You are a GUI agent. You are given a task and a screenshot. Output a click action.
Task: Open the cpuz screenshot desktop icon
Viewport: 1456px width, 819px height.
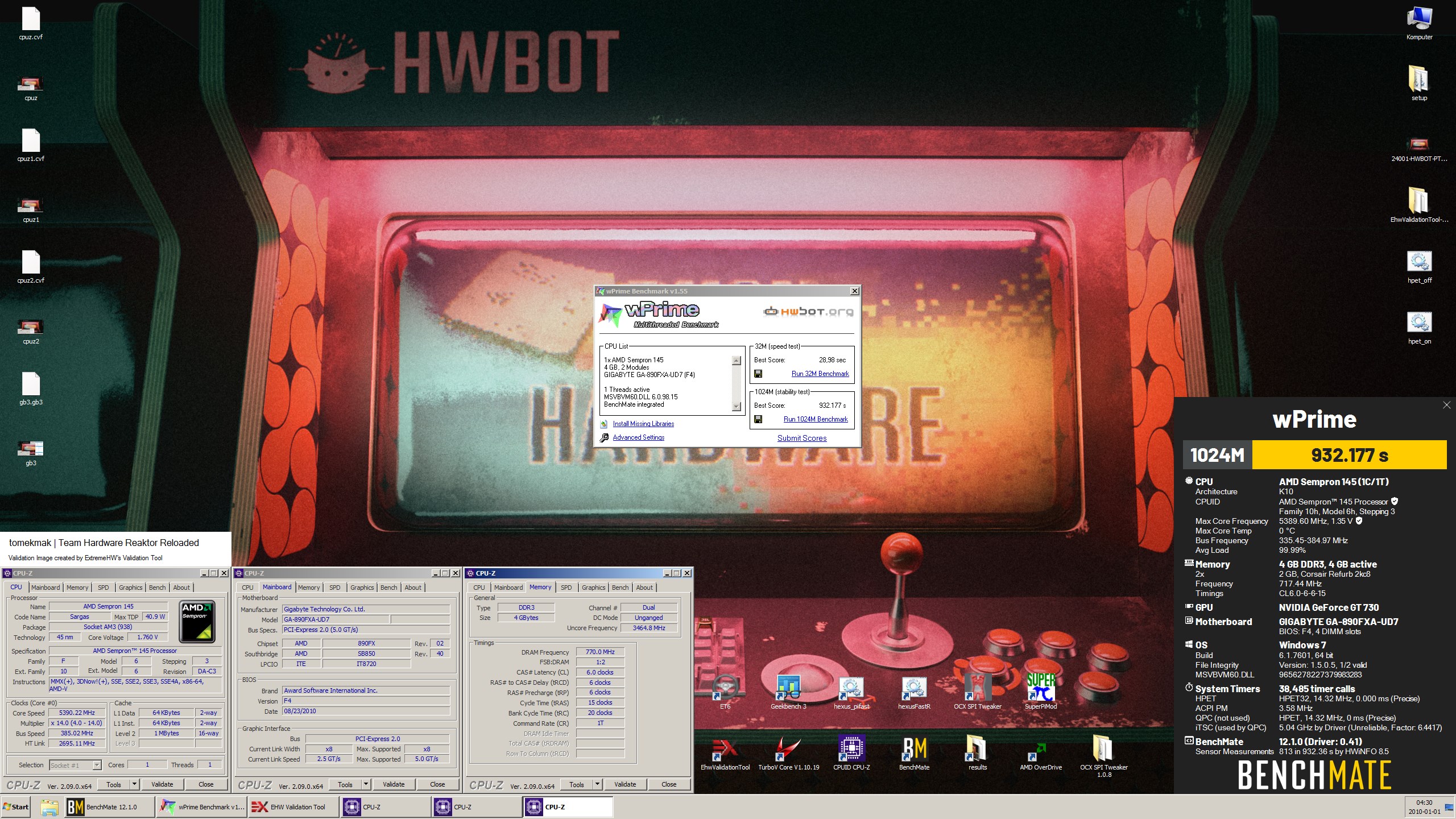(x=31, y=88)
